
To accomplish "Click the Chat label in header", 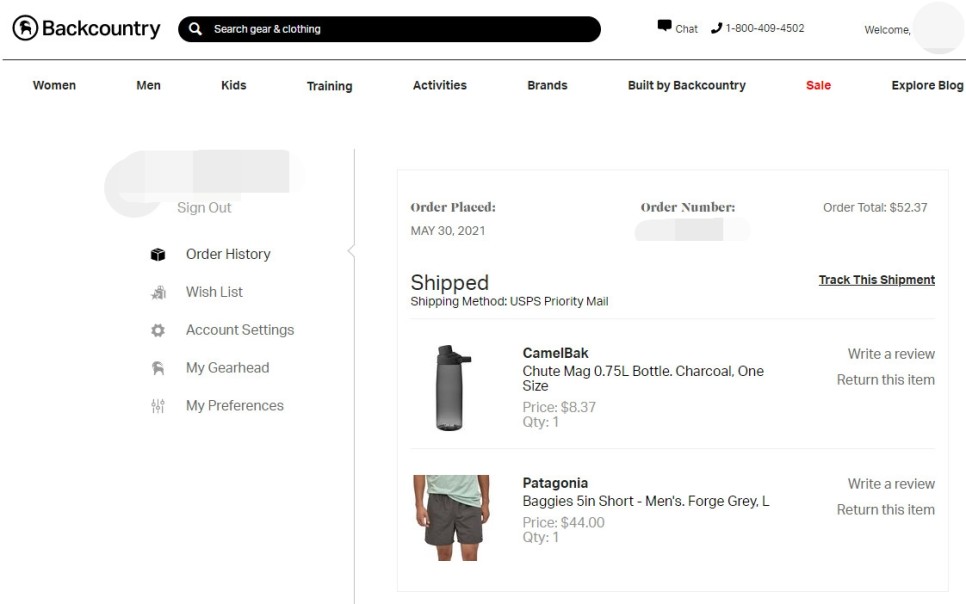I will 686,29.
